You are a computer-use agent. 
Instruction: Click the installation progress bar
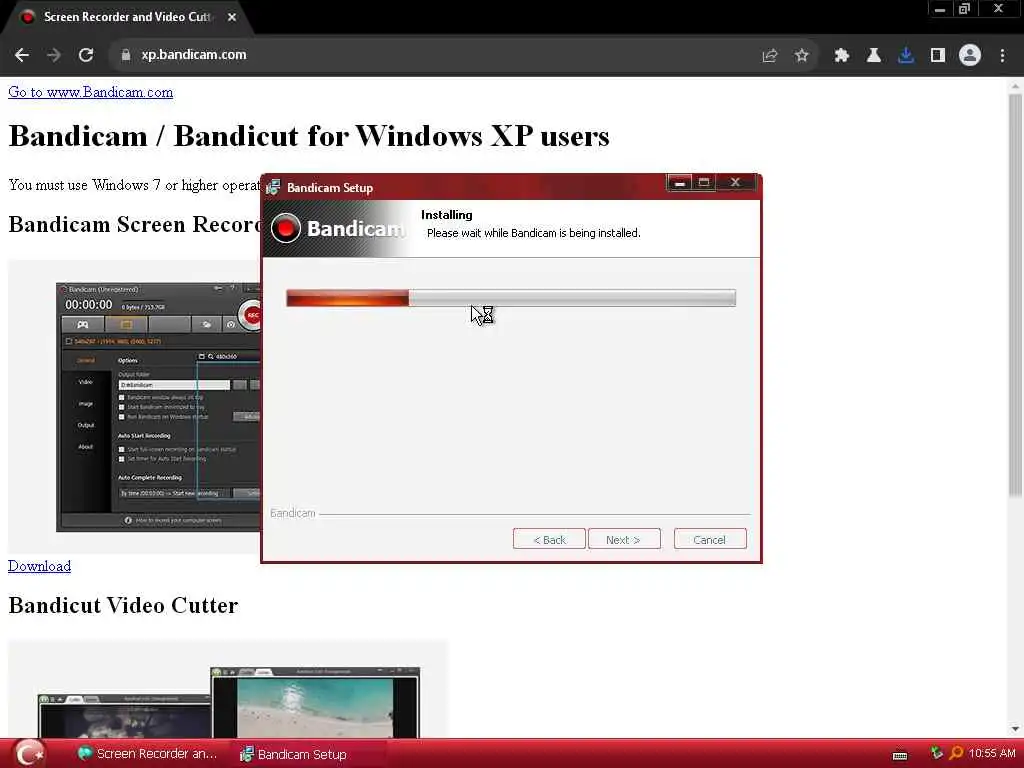(x=511, y=298)
